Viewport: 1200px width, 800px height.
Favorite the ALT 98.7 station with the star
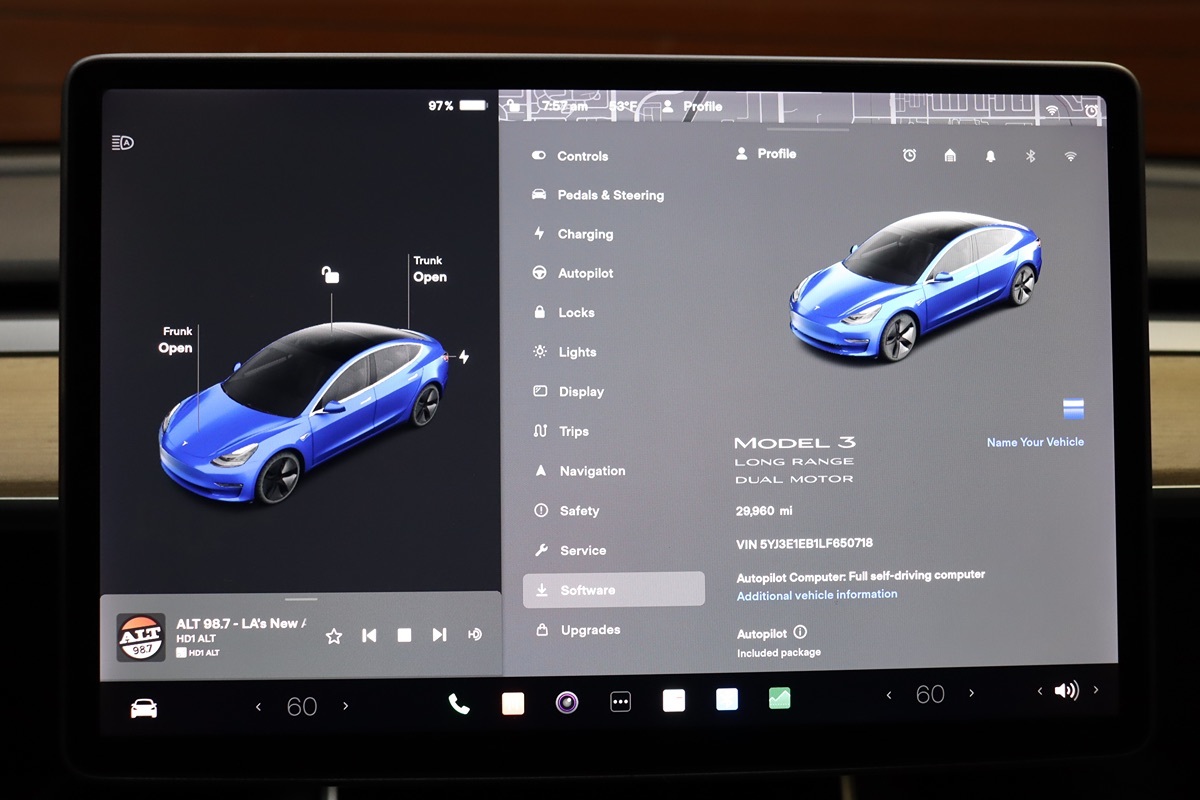334,635
